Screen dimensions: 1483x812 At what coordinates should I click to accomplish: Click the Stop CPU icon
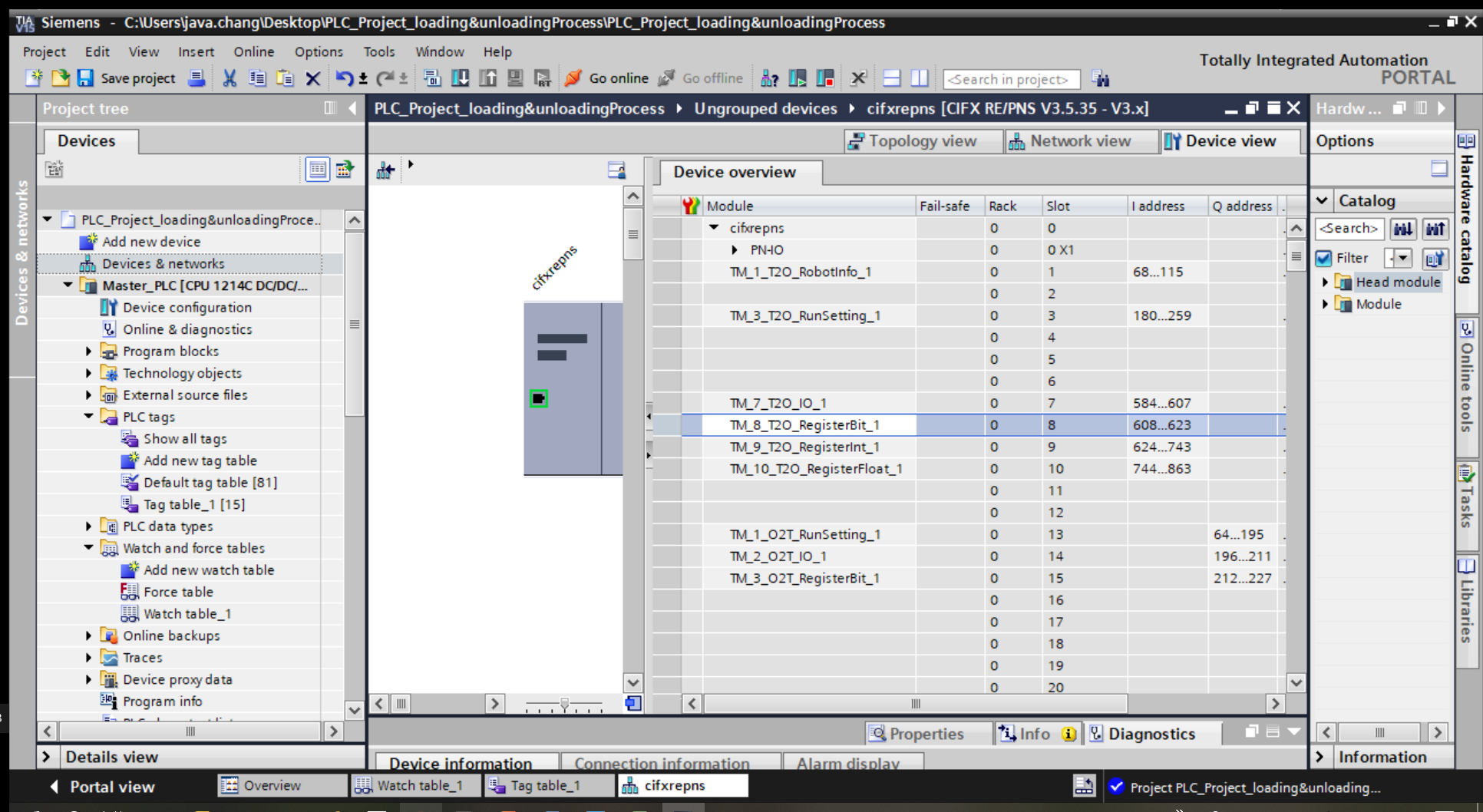(825, 78)
